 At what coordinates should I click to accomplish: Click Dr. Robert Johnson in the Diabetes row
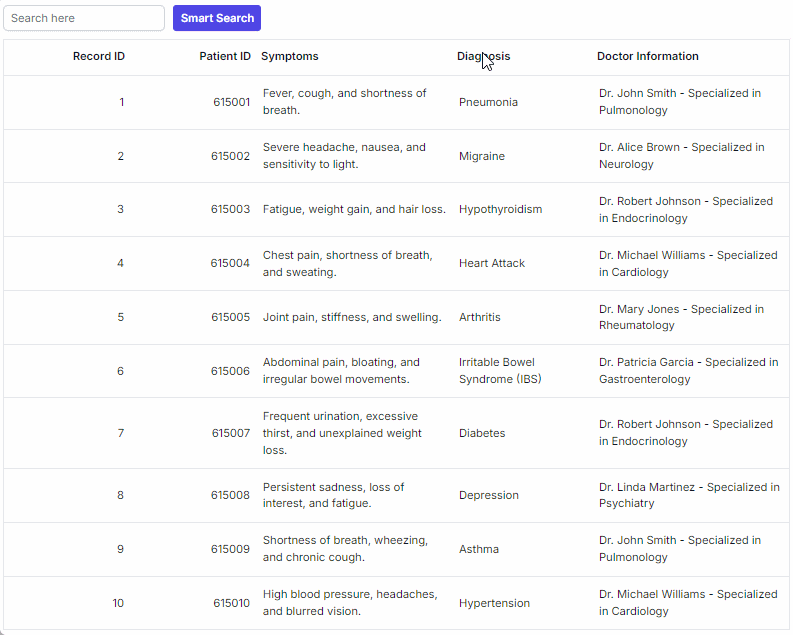[x=686, y=432]
